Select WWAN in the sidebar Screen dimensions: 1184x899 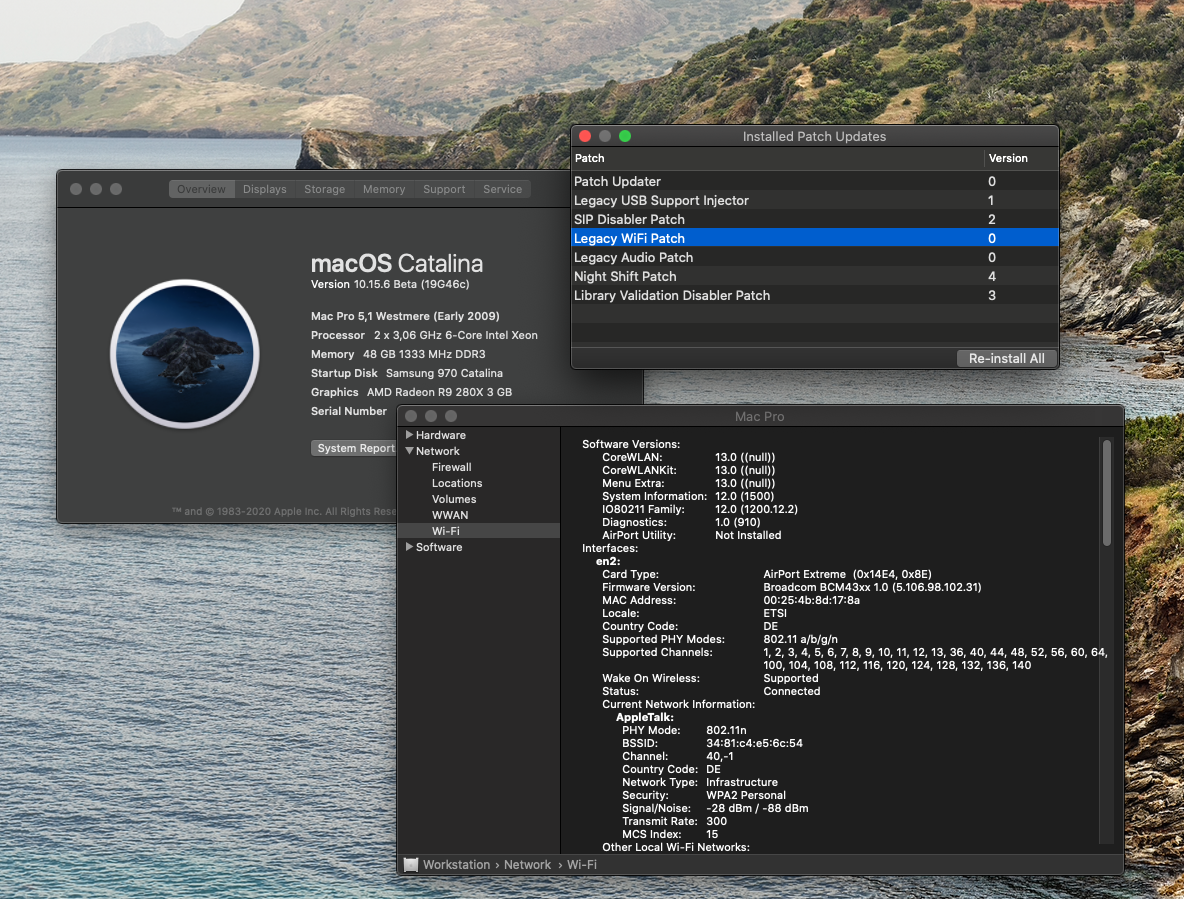450,515
